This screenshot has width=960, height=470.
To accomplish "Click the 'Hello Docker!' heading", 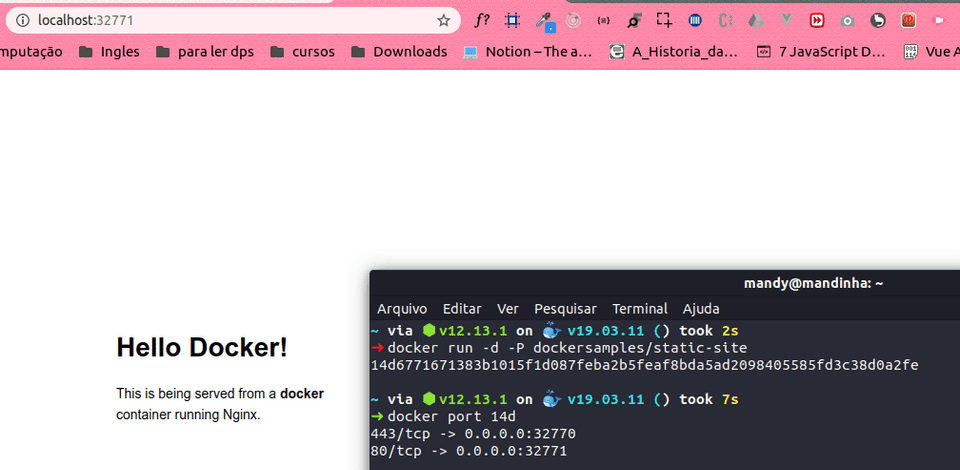I will (x=201, y=348).
